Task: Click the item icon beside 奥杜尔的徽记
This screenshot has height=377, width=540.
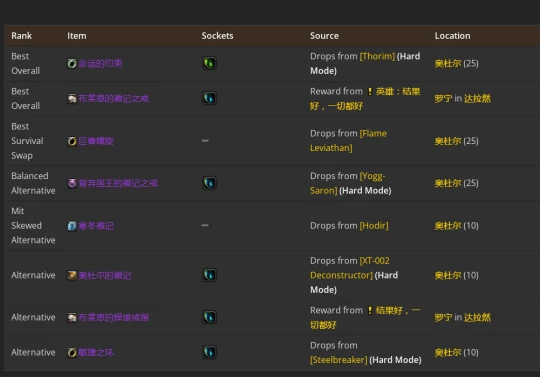Action: point(72,275)
